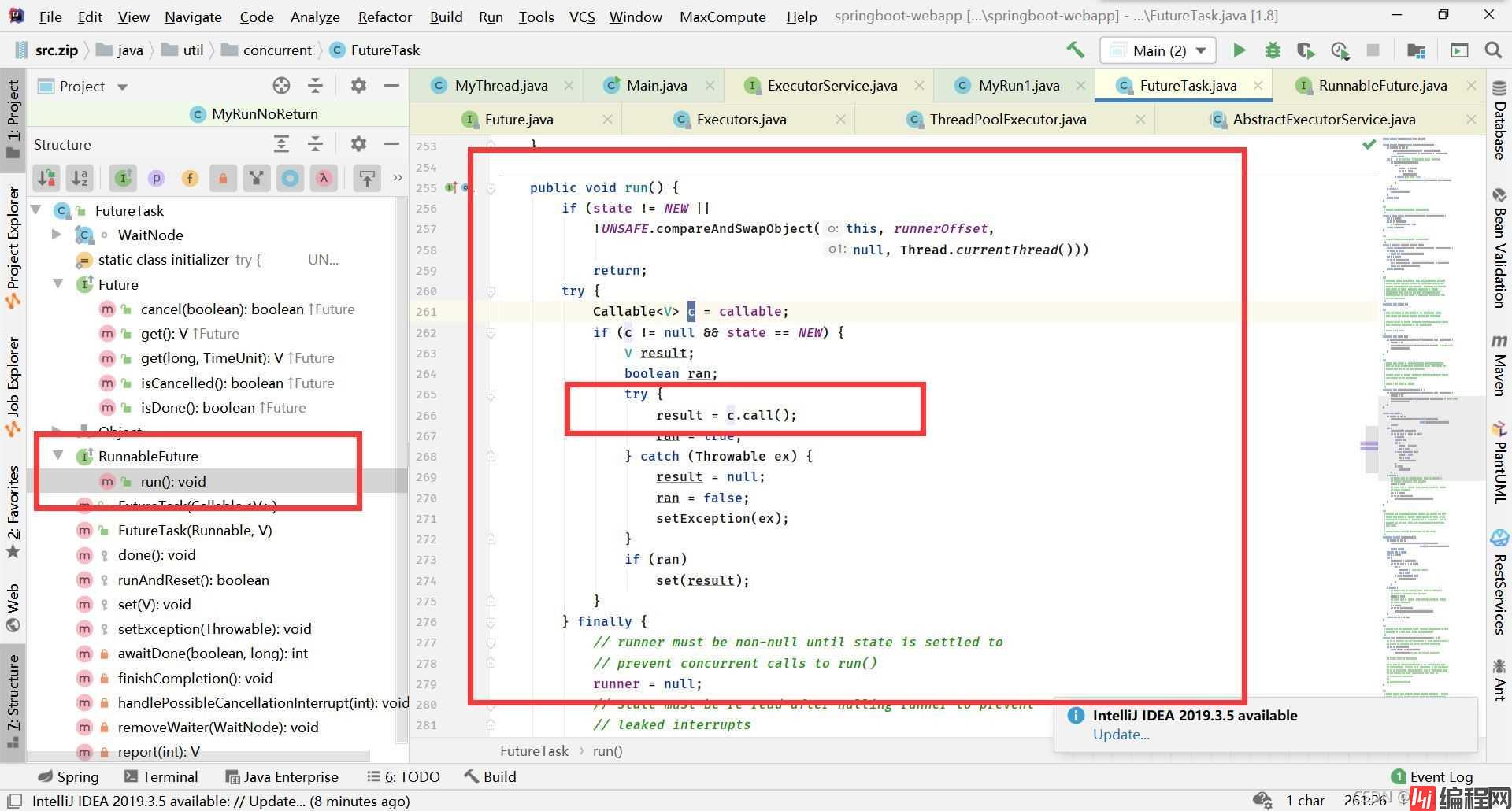Start debugging with the bug icon
The height and width of the screenshot is (811, 1512).
pos(1273,50)
